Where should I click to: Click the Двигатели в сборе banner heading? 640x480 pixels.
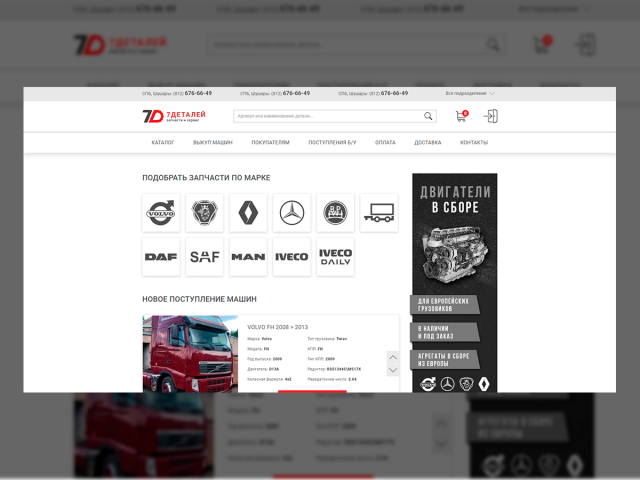point(455,200)
